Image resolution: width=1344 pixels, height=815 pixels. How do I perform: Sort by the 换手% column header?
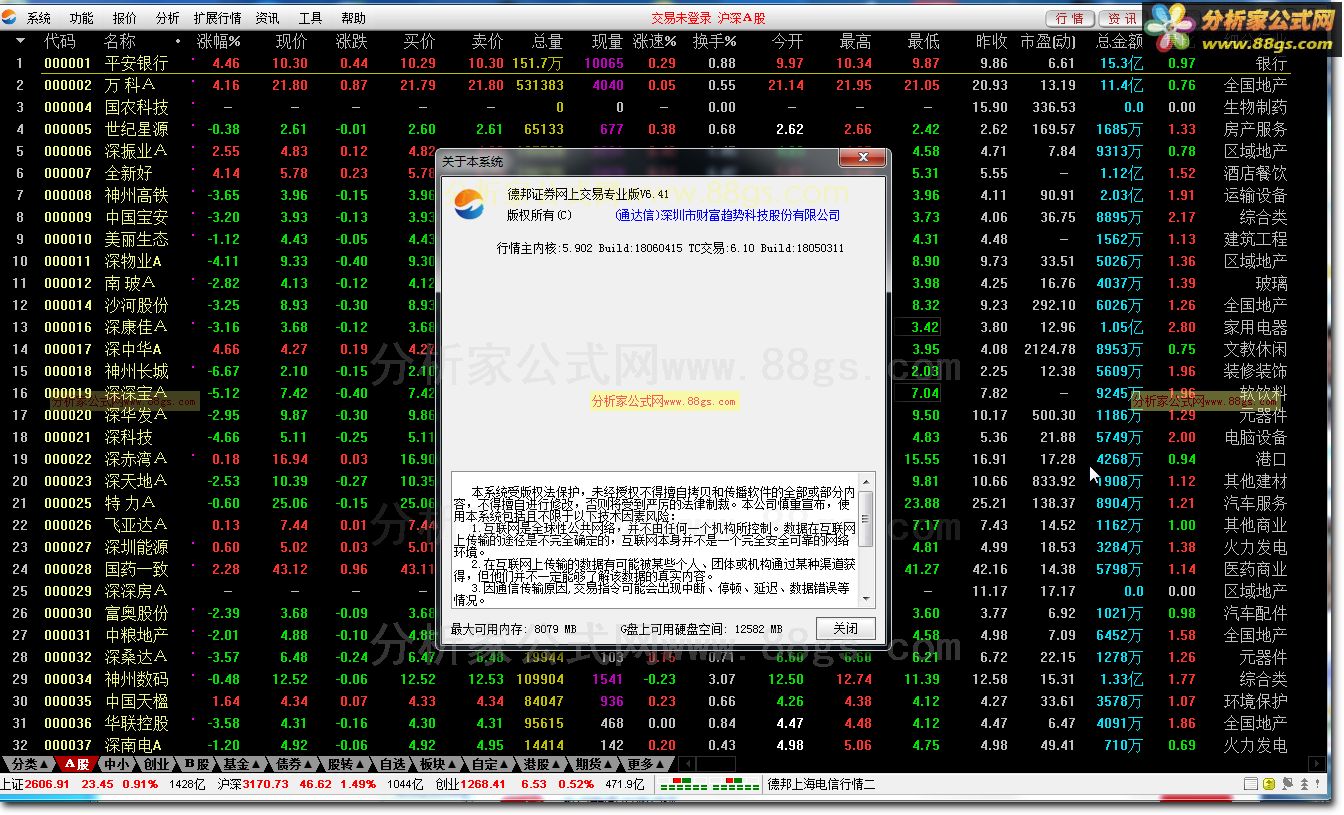(714, 41)
